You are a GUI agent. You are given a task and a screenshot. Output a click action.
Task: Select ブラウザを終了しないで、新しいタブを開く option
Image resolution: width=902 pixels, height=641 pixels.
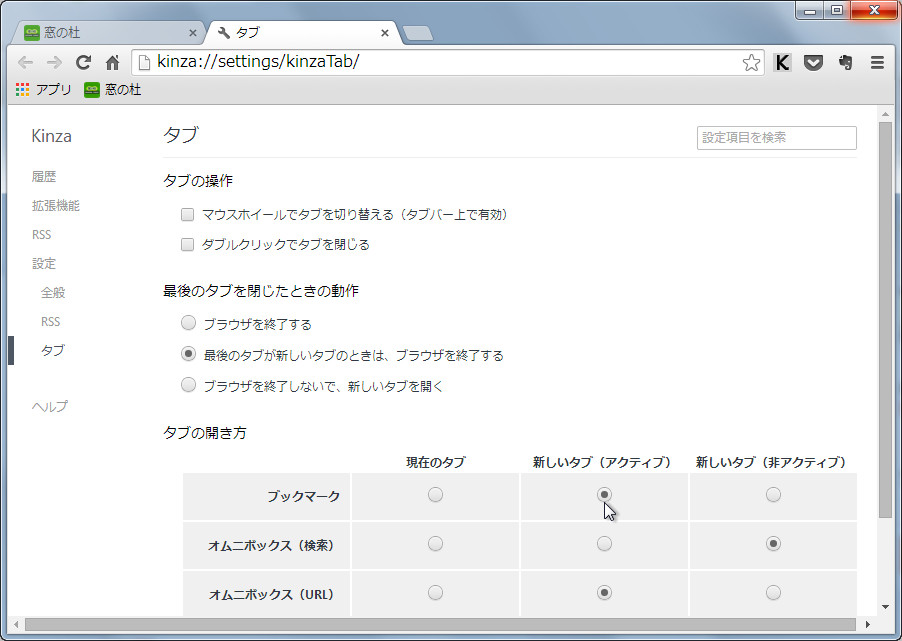pyautogui.click(x=187, y=384)
